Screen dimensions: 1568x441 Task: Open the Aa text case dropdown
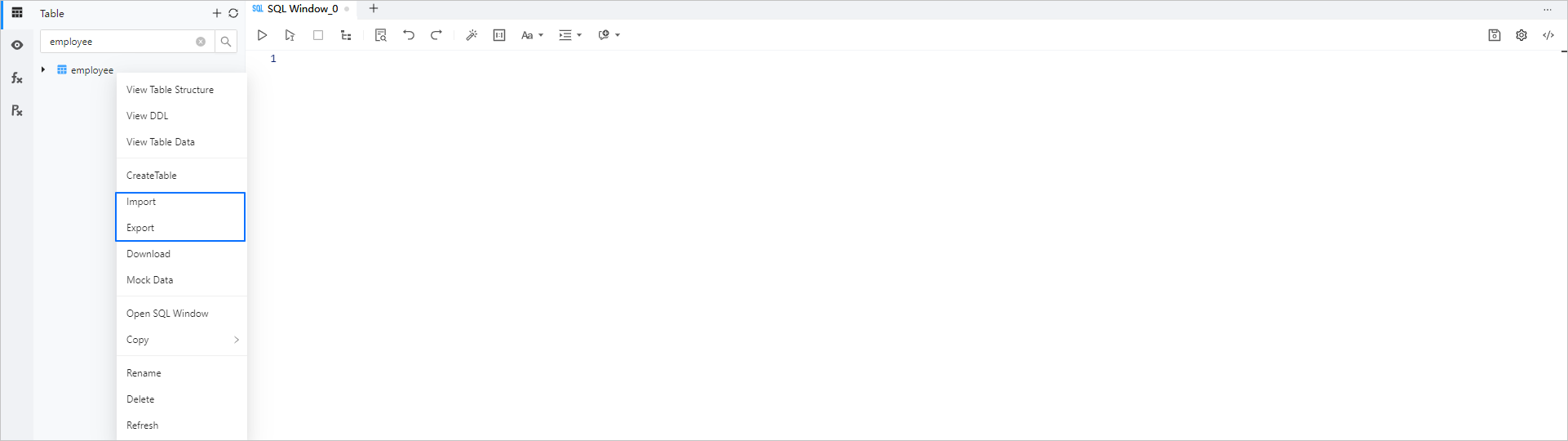coord(531,35)
